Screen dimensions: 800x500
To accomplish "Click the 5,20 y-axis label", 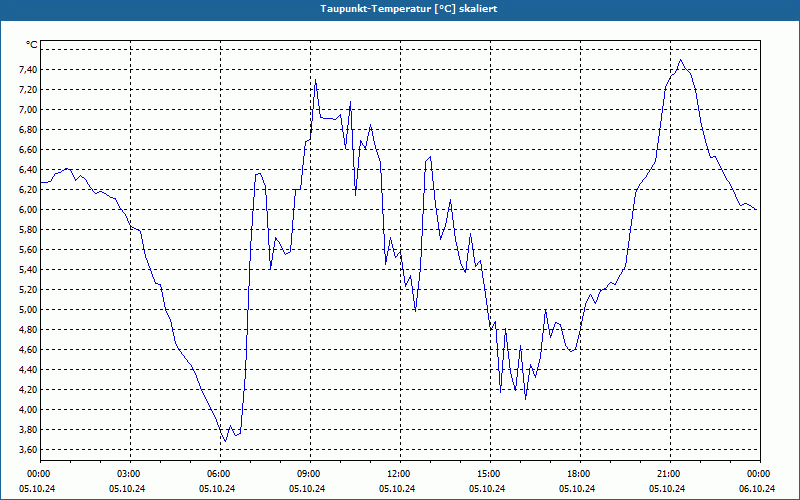I will coord(29,289).
